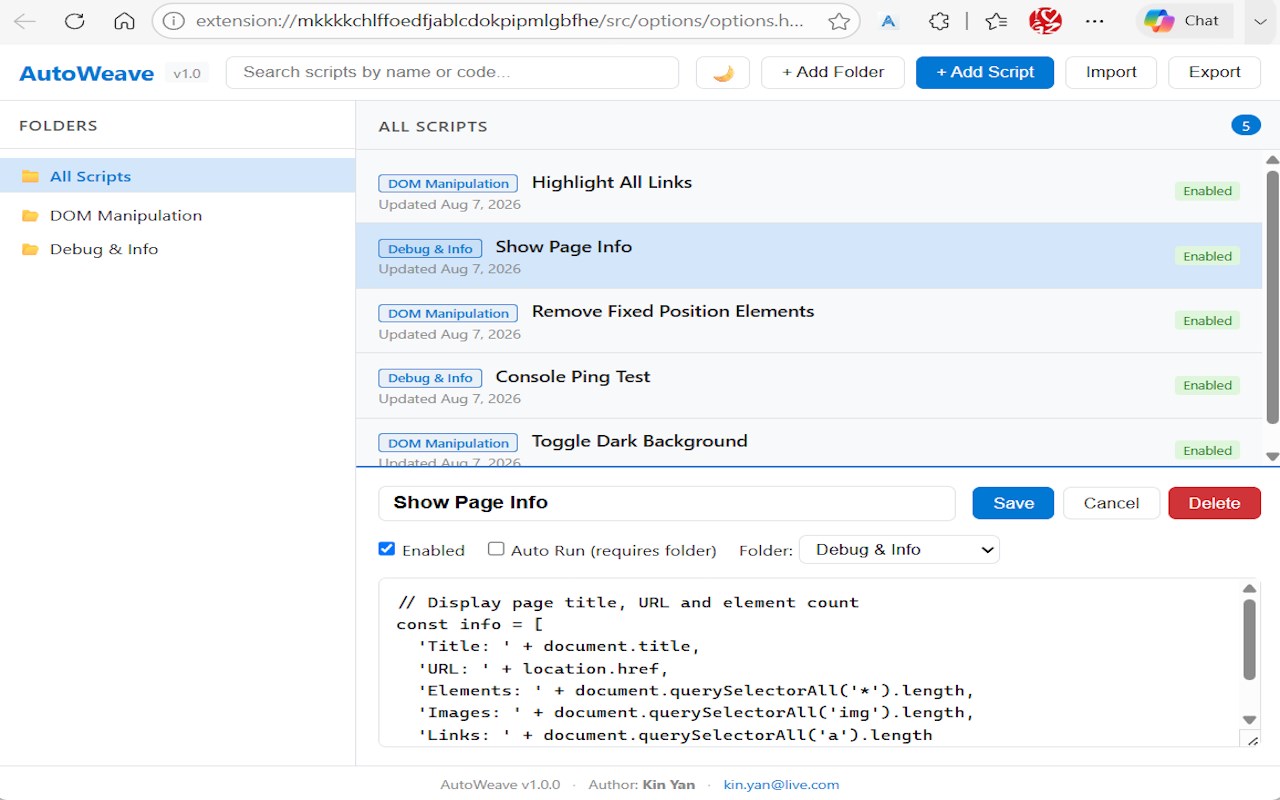
Task: Focus the search scripts field
Action: click(452, 73)
